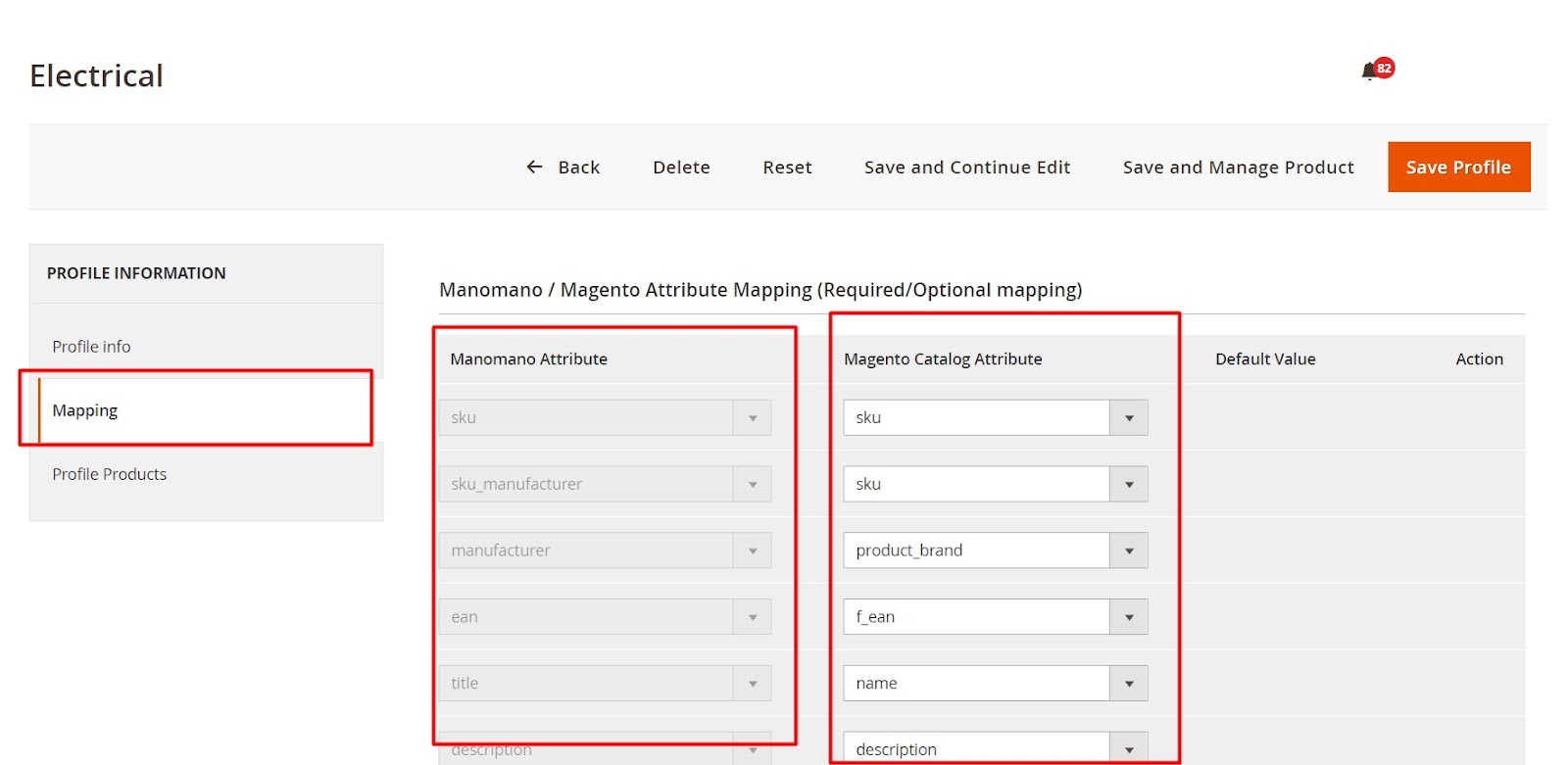Click the Manomano sku_manufacturer dropdown
The height and width of the screenshot is (765, 1568).
[x=605, y=484]
